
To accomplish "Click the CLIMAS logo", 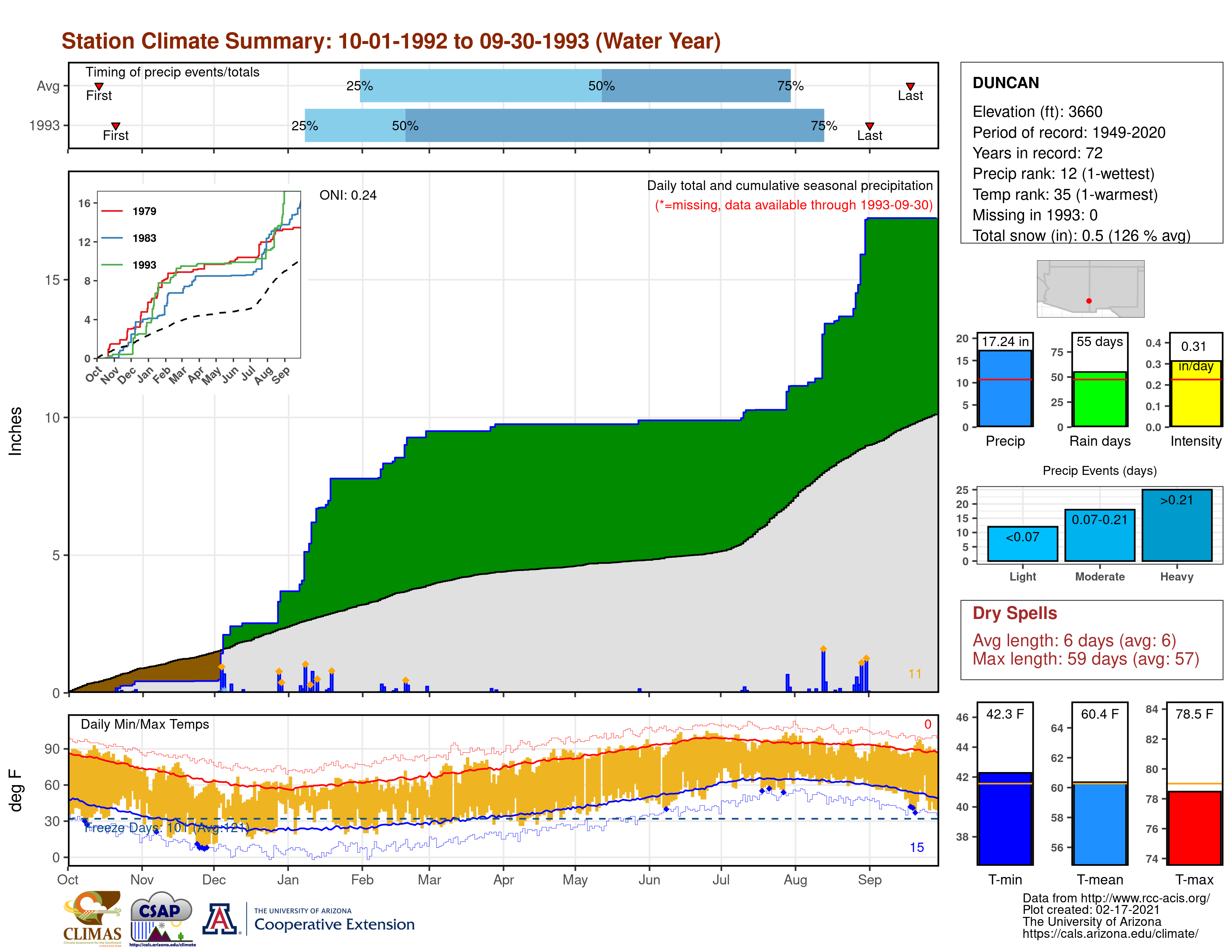I will pos(92,918).
